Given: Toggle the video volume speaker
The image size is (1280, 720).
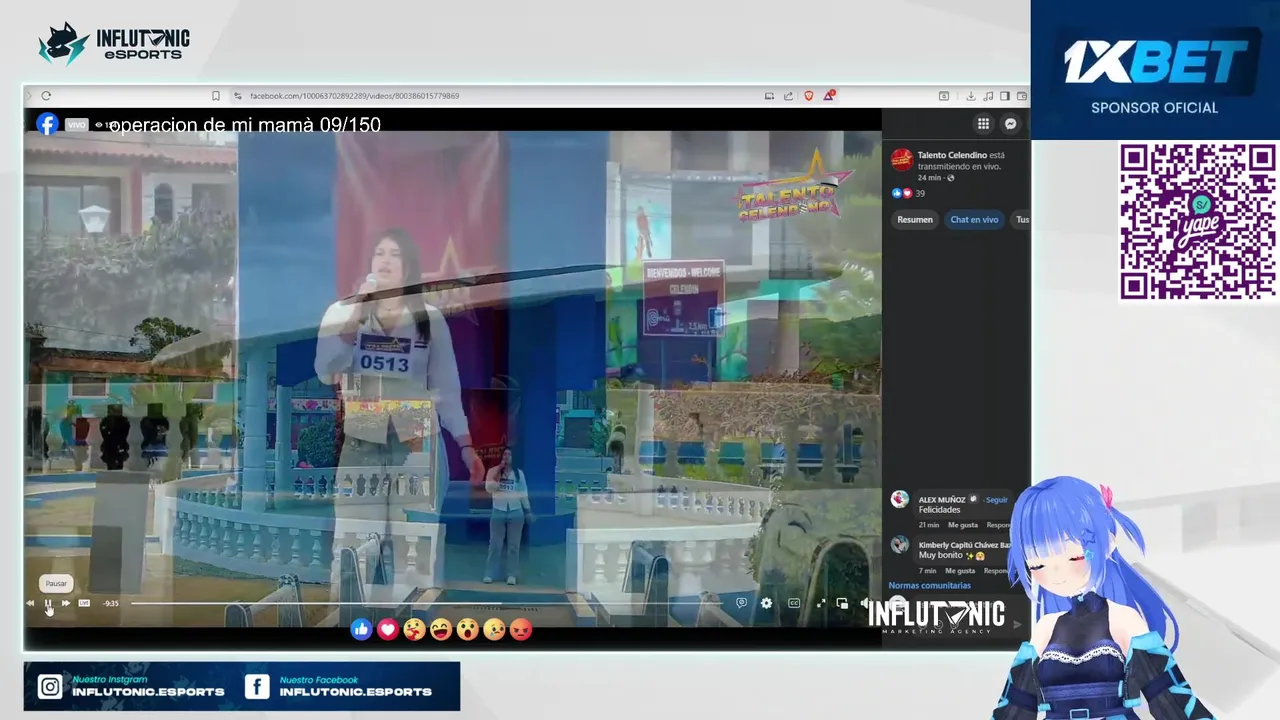Looking at the screenshot, I should [x=865, y=603].
